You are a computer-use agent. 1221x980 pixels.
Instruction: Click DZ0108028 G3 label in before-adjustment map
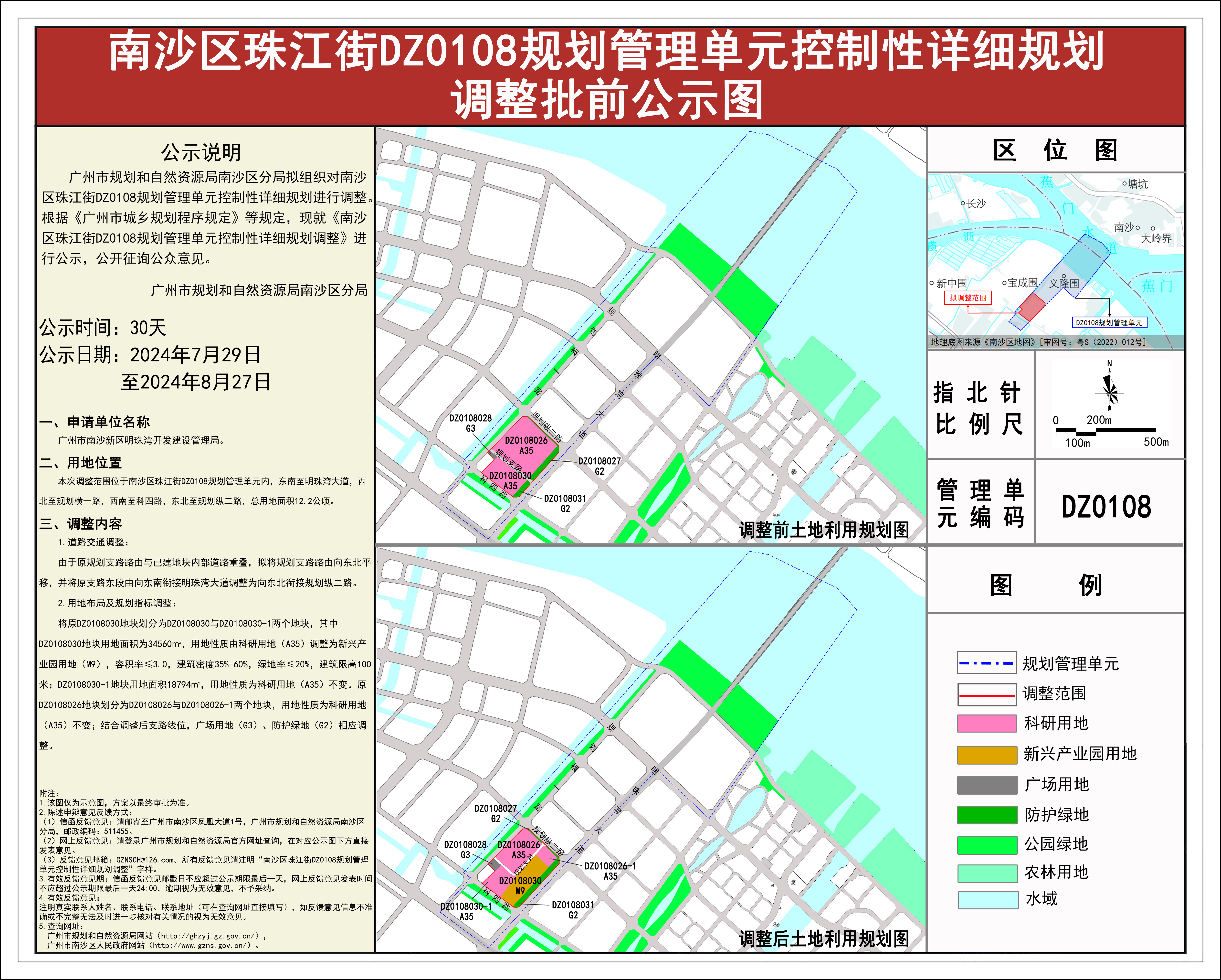471,423
